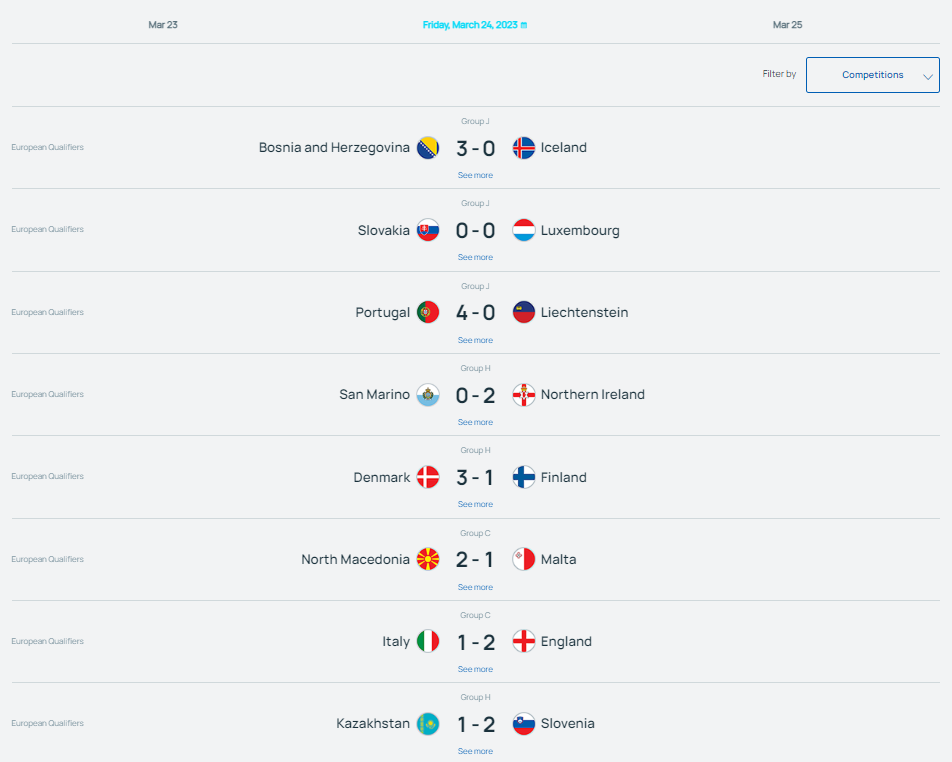Click the North Macedonia flag icon
952x762 pixels.
tap(428, 559)
